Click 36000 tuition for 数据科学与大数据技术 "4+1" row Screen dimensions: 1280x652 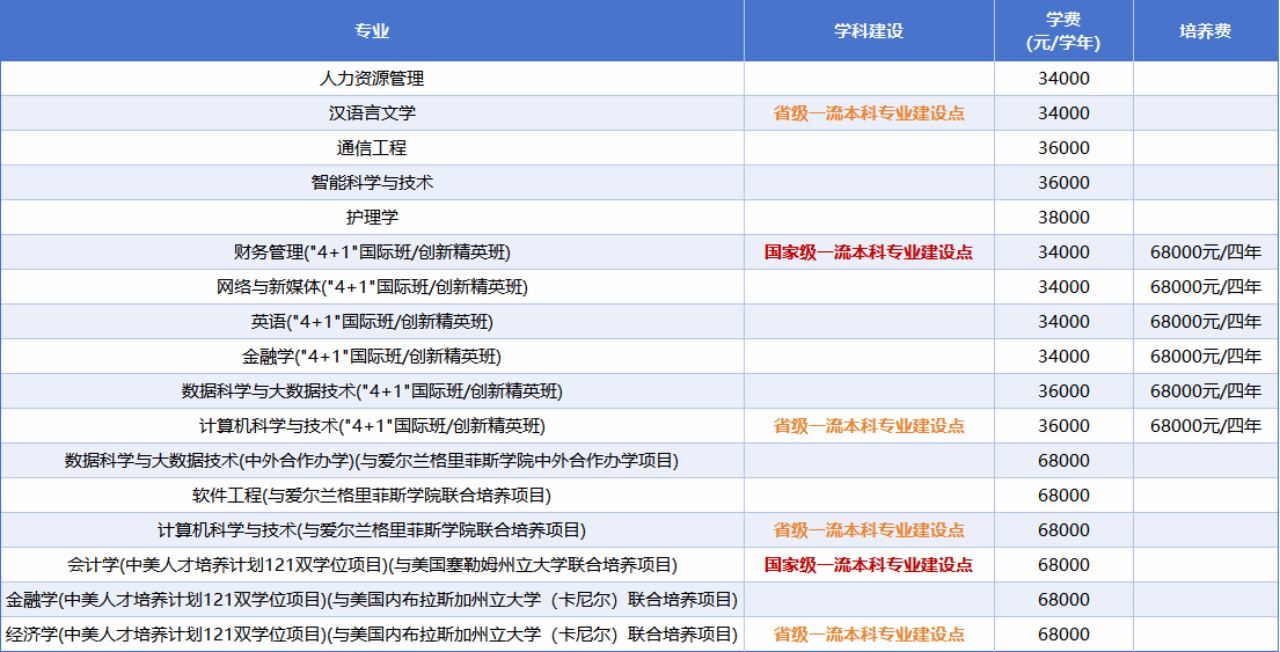click(x=1063, y=391)
